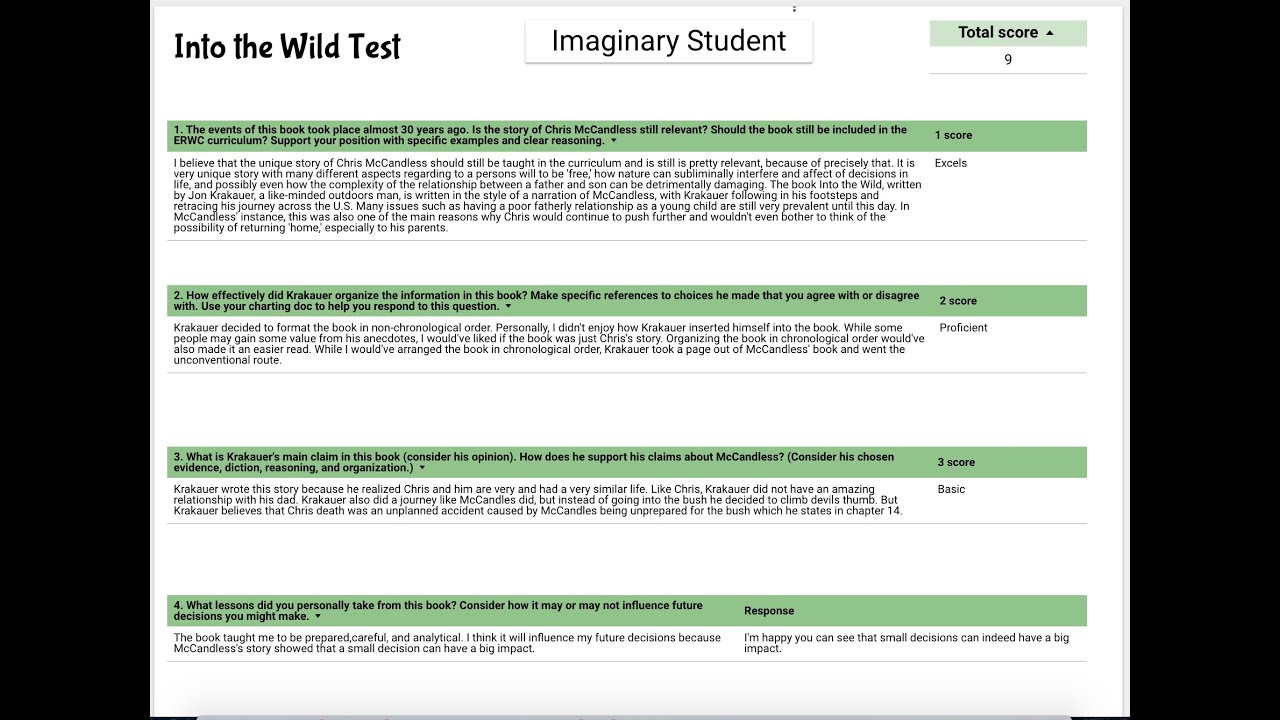
Task: Select the 'Response' column header
Action: (x=769, y=611)
